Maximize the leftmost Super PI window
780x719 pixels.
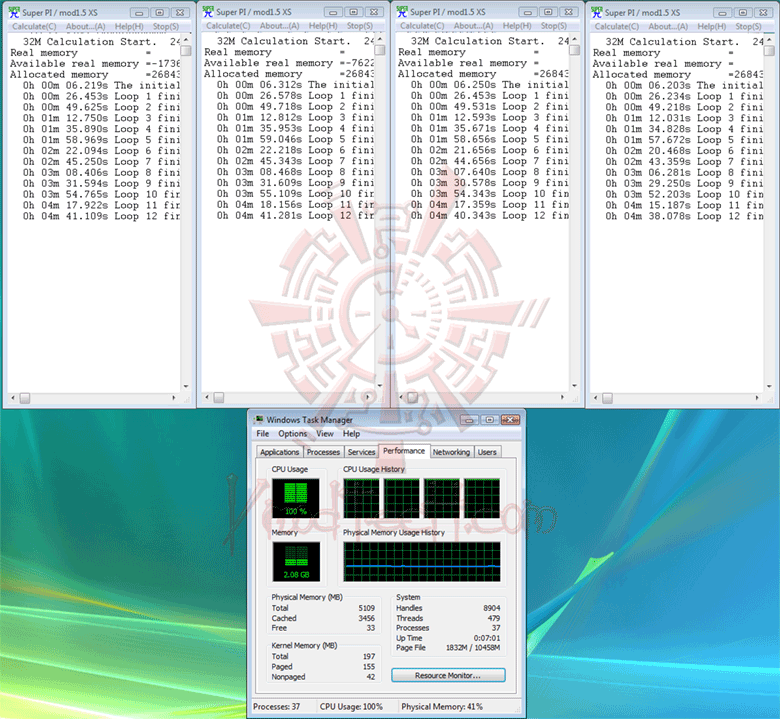coord(159,13)
